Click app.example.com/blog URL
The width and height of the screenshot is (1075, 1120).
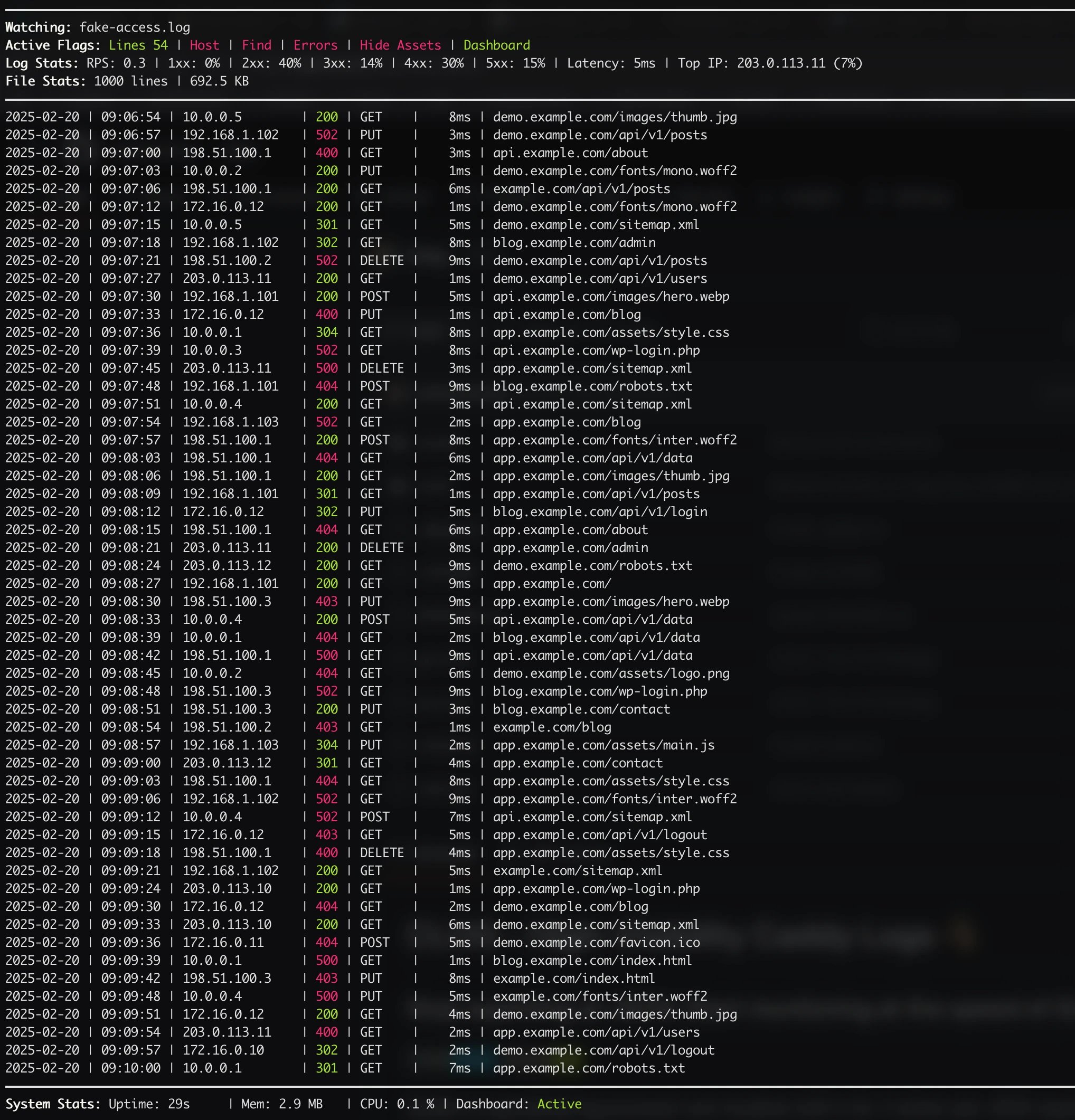click(x=567, y=422)
